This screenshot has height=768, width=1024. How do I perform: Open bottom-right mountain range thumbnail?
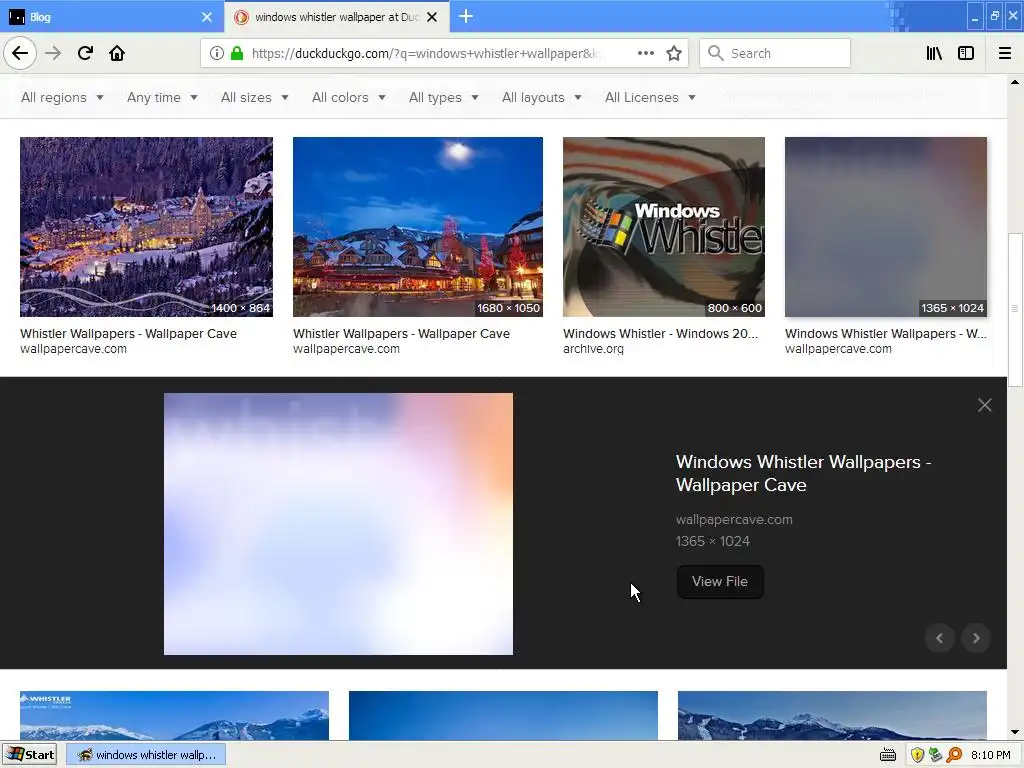pos(832,715)
